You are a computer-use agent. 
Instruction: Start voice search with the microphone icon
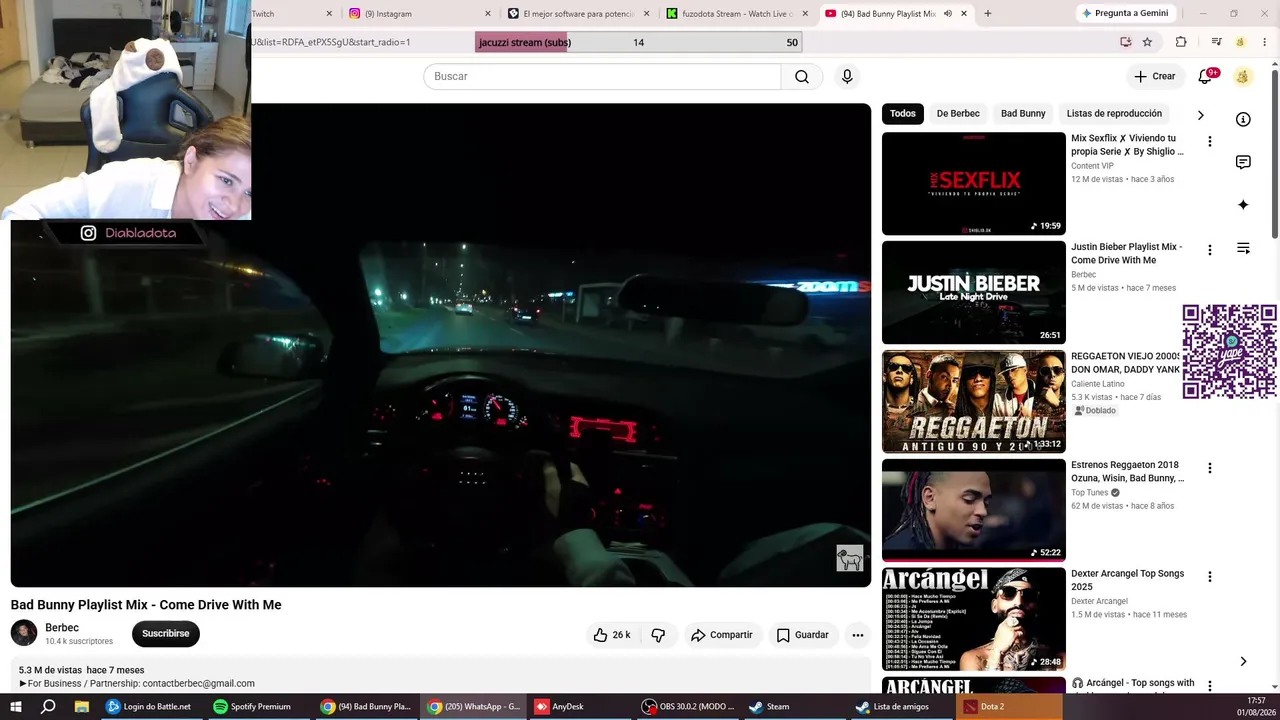847,77
